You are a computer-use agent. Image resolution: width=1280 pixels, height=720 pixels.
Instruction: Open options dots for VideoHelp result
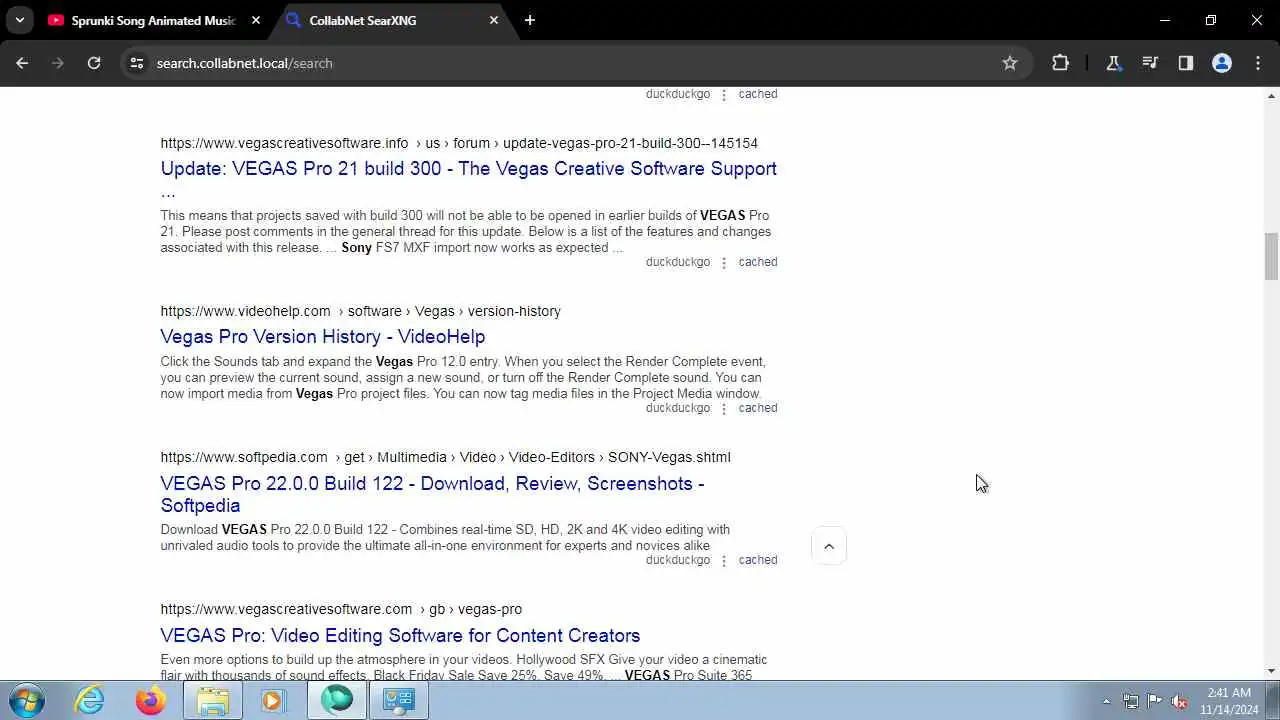[724, 409]
